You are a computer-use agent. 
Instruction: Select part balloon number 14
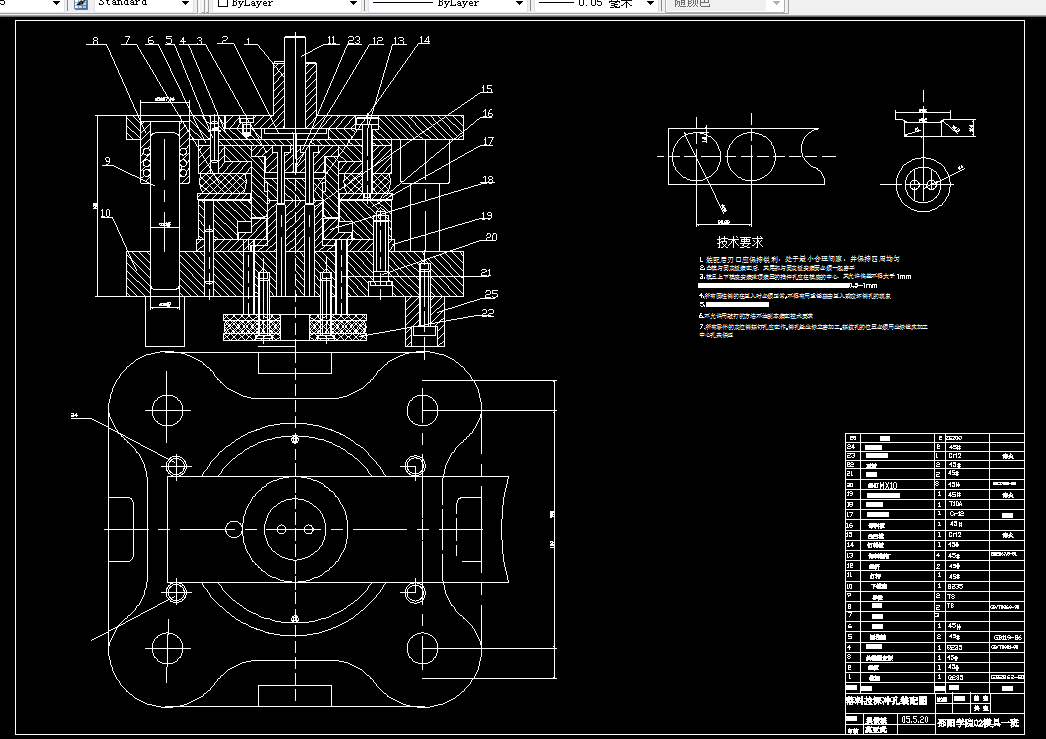424,40
